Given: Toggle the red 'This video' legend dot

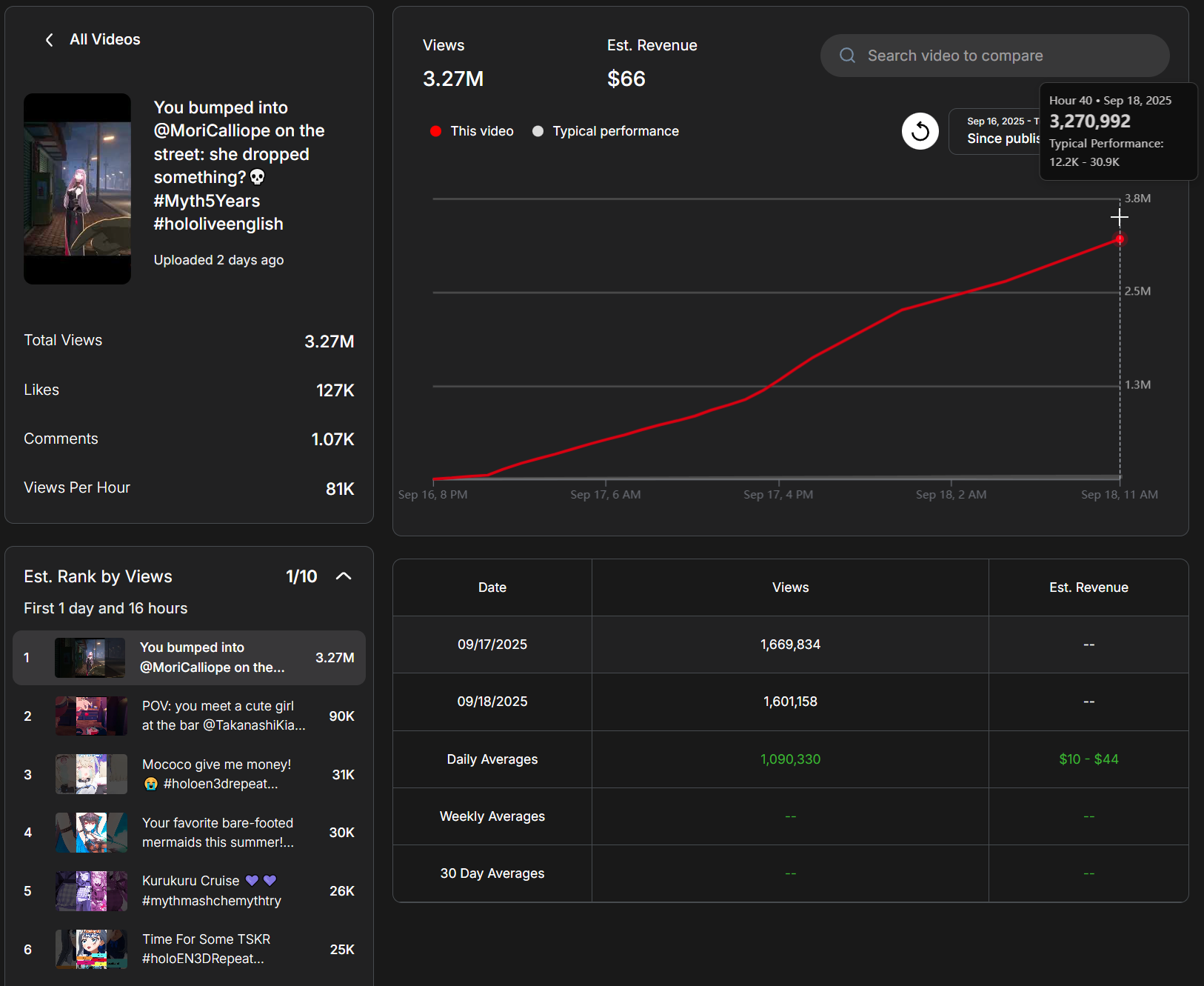Looking at the screenshot, I should 435,131.
